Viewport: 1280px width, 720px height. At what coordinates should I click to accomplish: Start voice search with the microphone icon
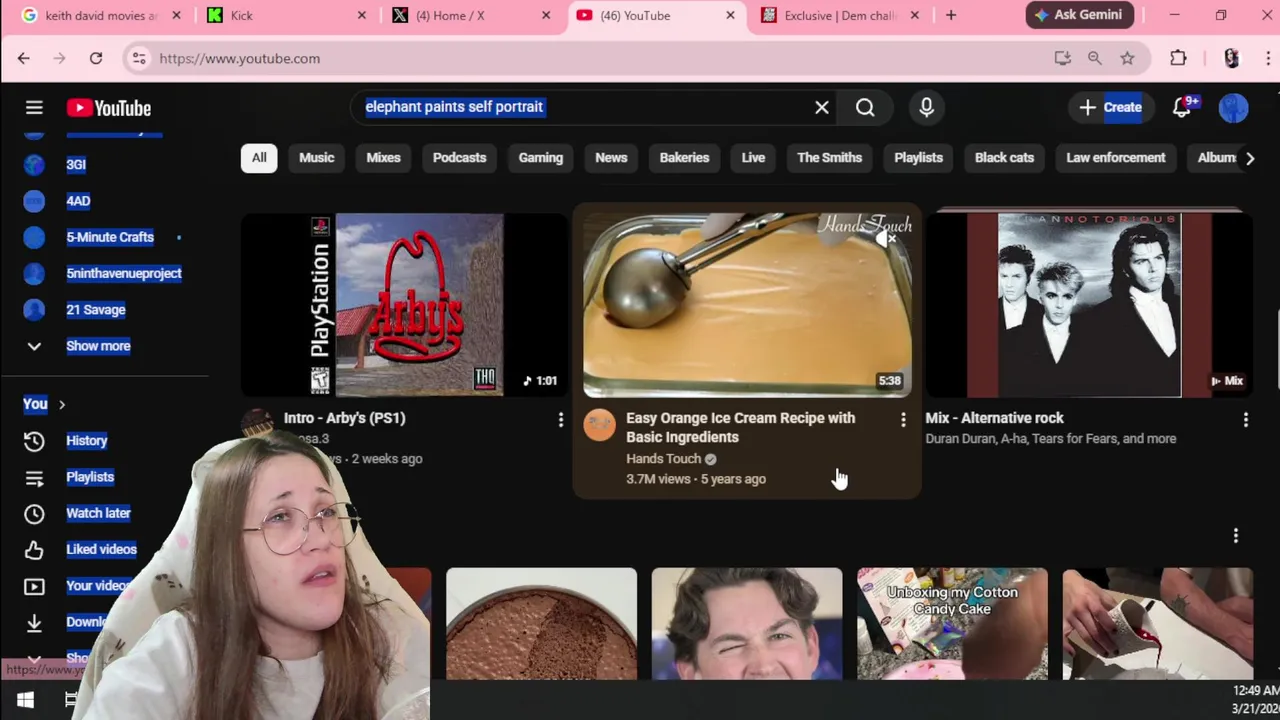coord(926,107)
